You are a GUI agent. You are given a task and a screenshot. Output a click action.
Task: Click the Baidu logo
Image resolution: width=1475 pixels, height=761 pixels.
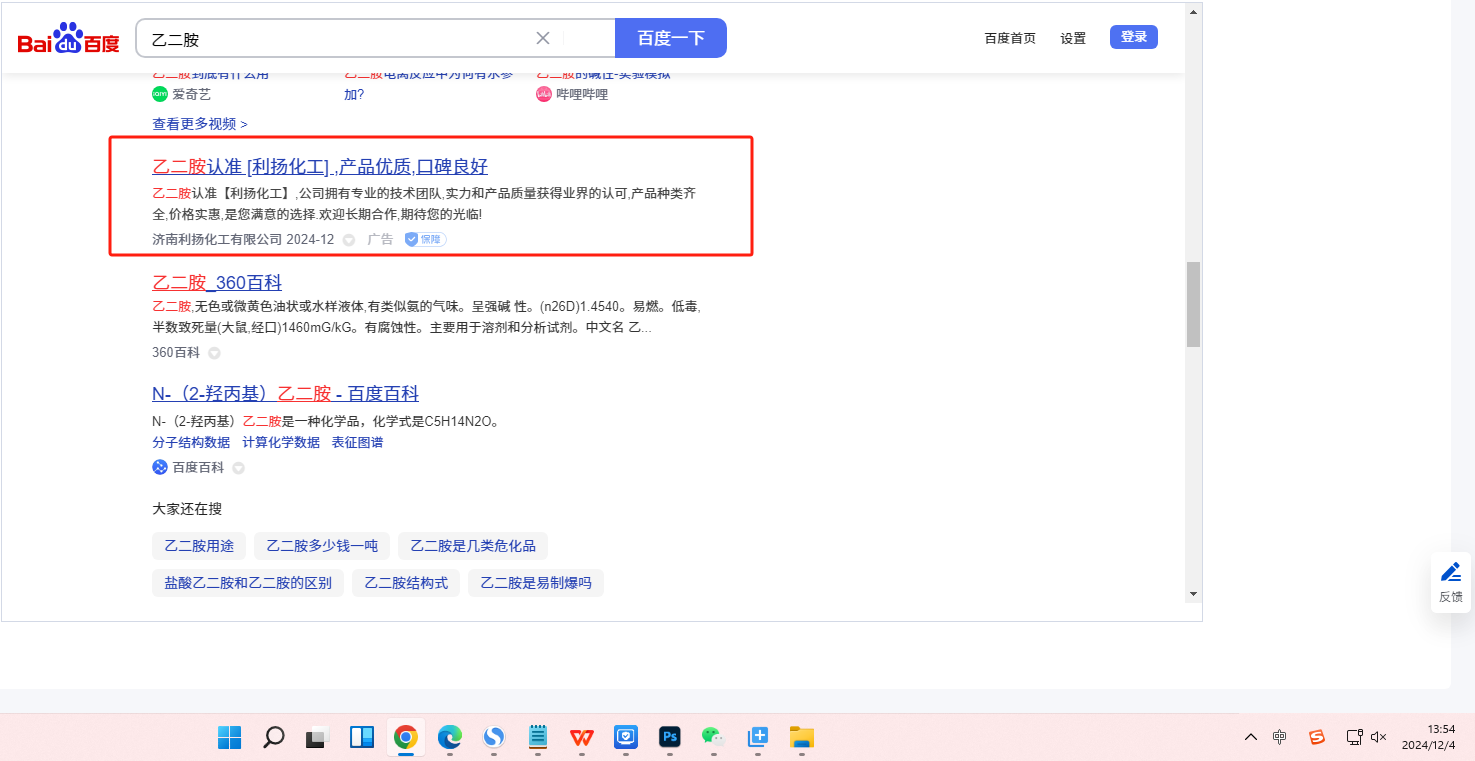tap(68, 39)
